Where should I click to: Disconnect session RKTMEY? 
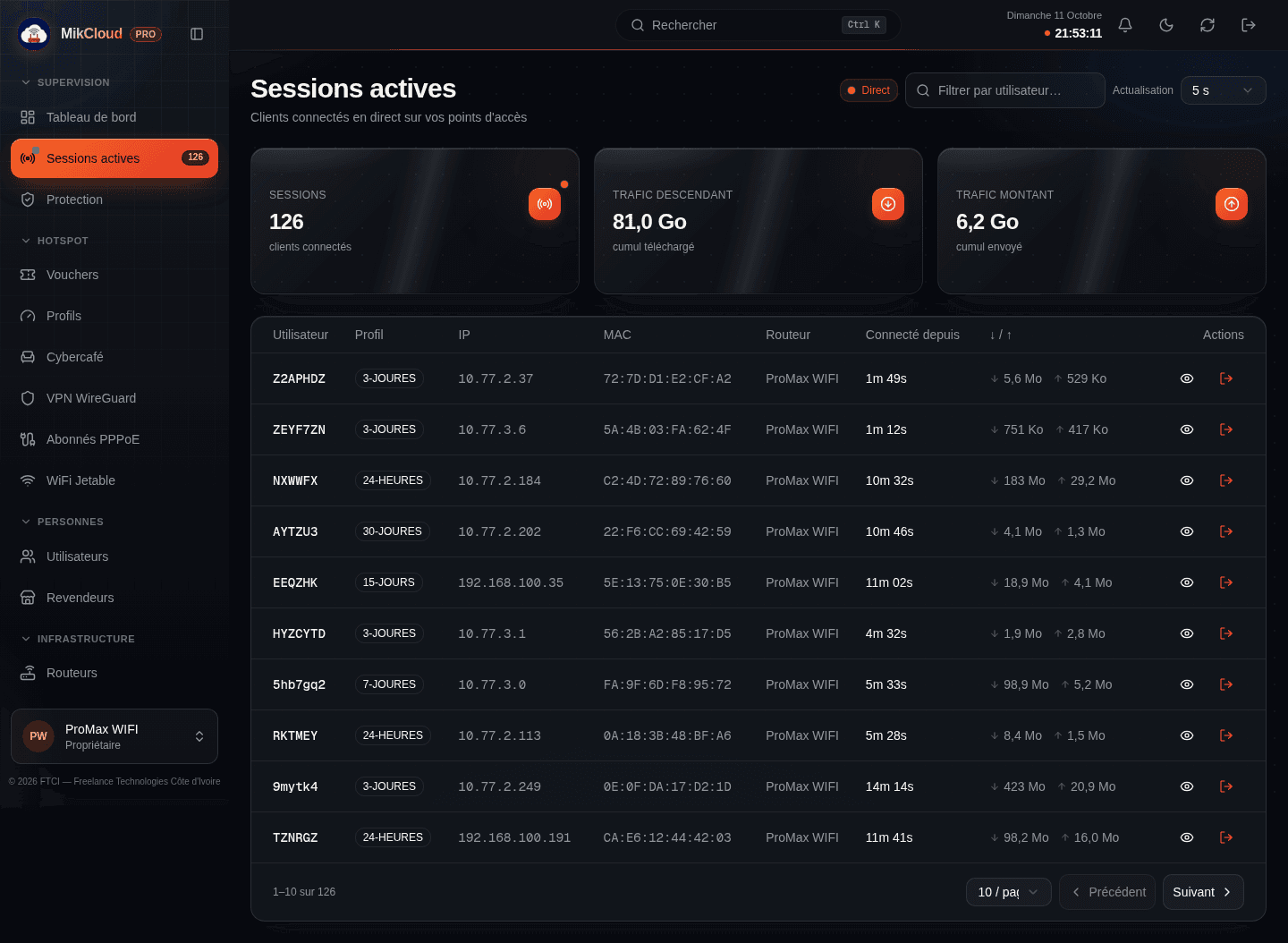click(x=1226, y=735)
